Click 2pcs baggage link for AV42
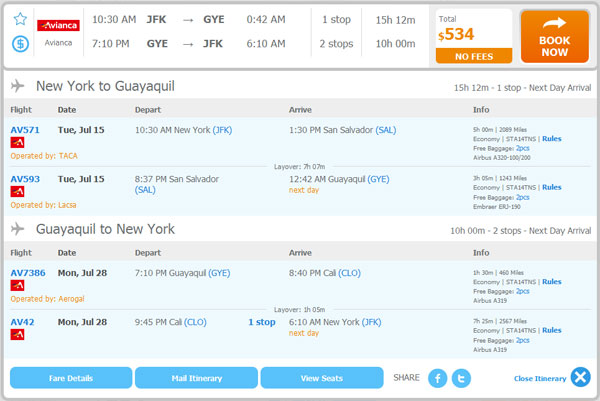 click(522, 341)
